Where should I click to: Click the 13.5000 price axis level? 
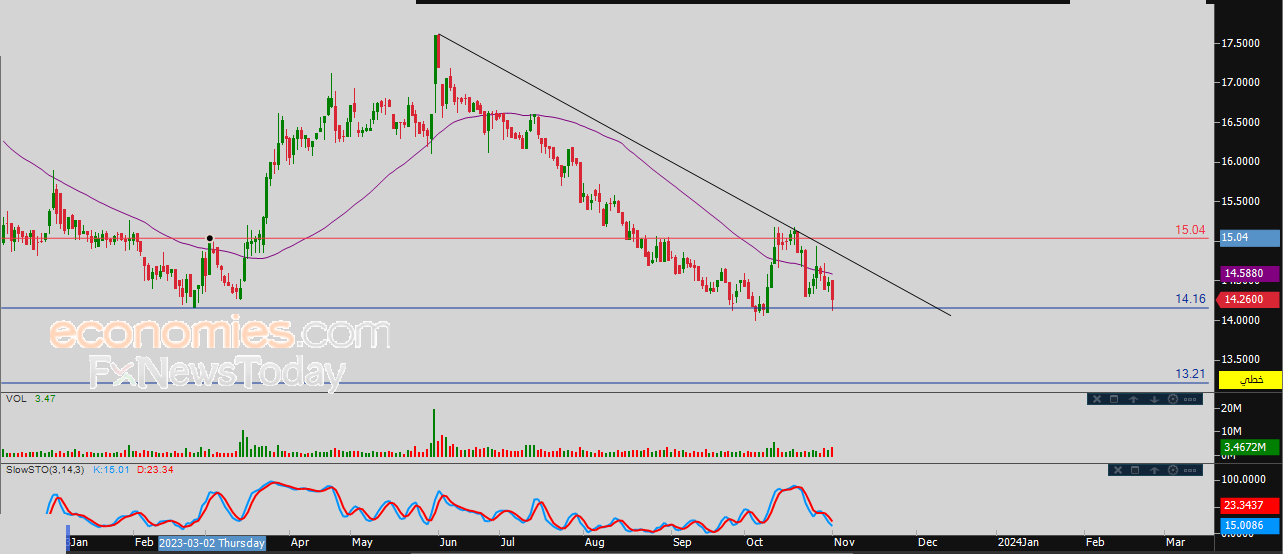[x=1240, y=359]
